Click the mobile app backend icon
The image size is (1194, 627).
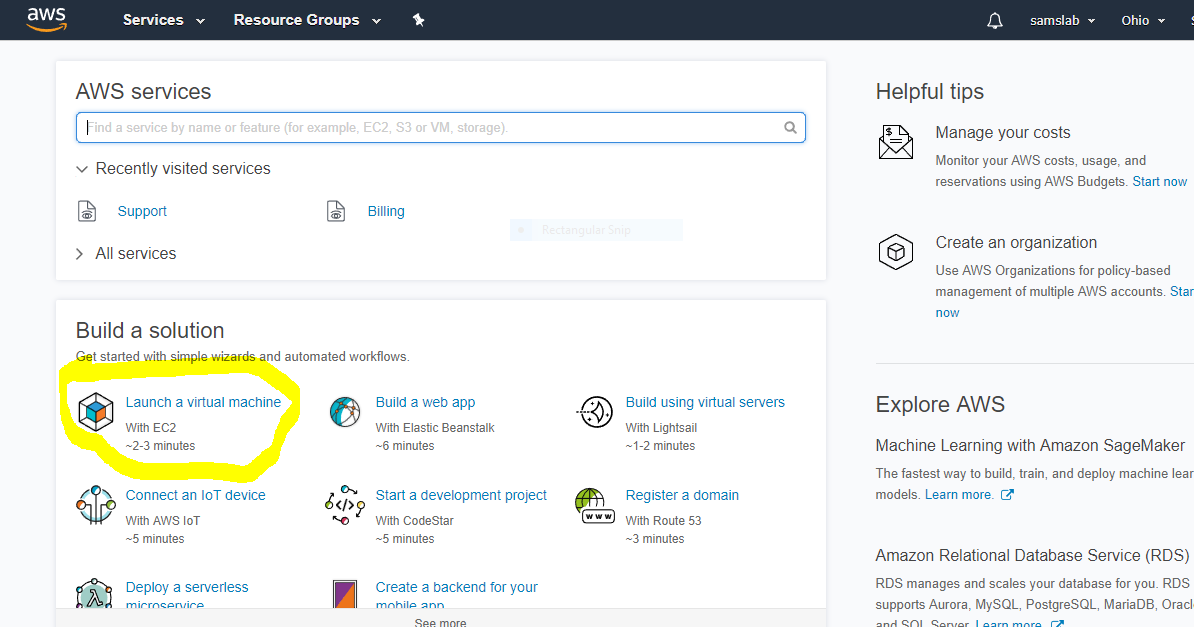pyautogui.click(x=345, y=594)
